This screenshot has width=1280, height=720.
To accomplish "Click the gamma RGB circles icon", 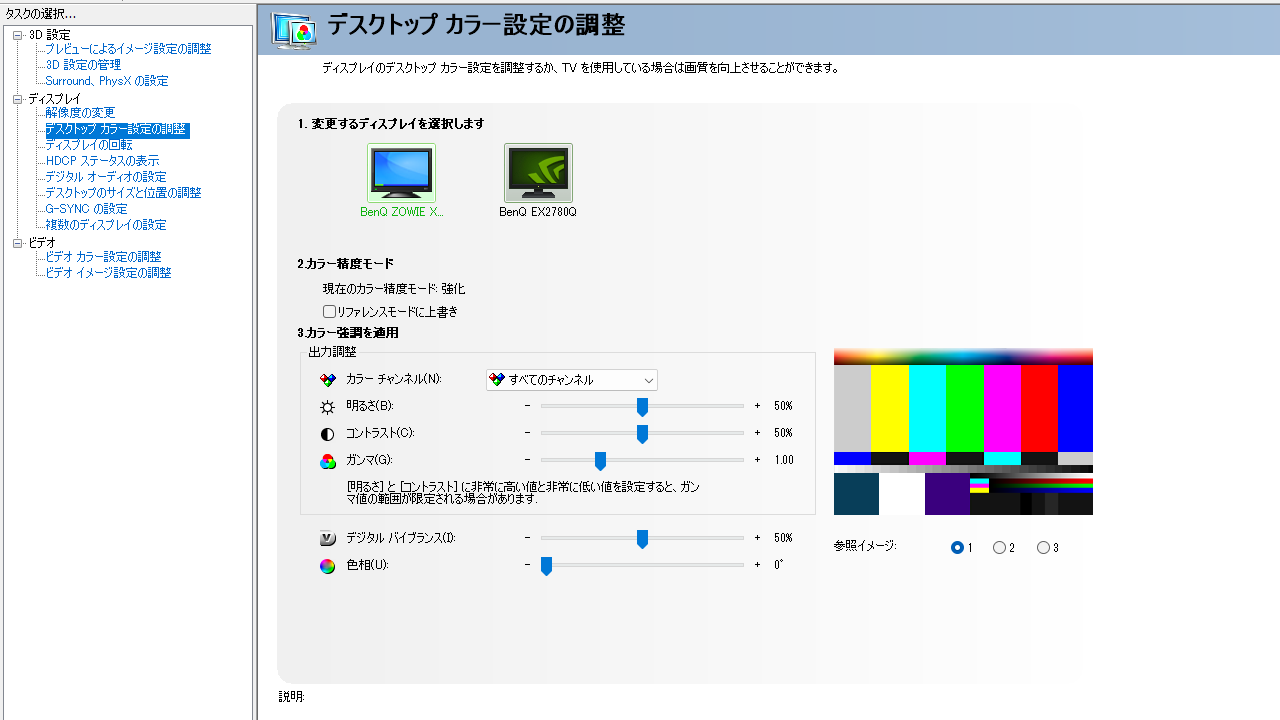I will (x=327, y=461).
